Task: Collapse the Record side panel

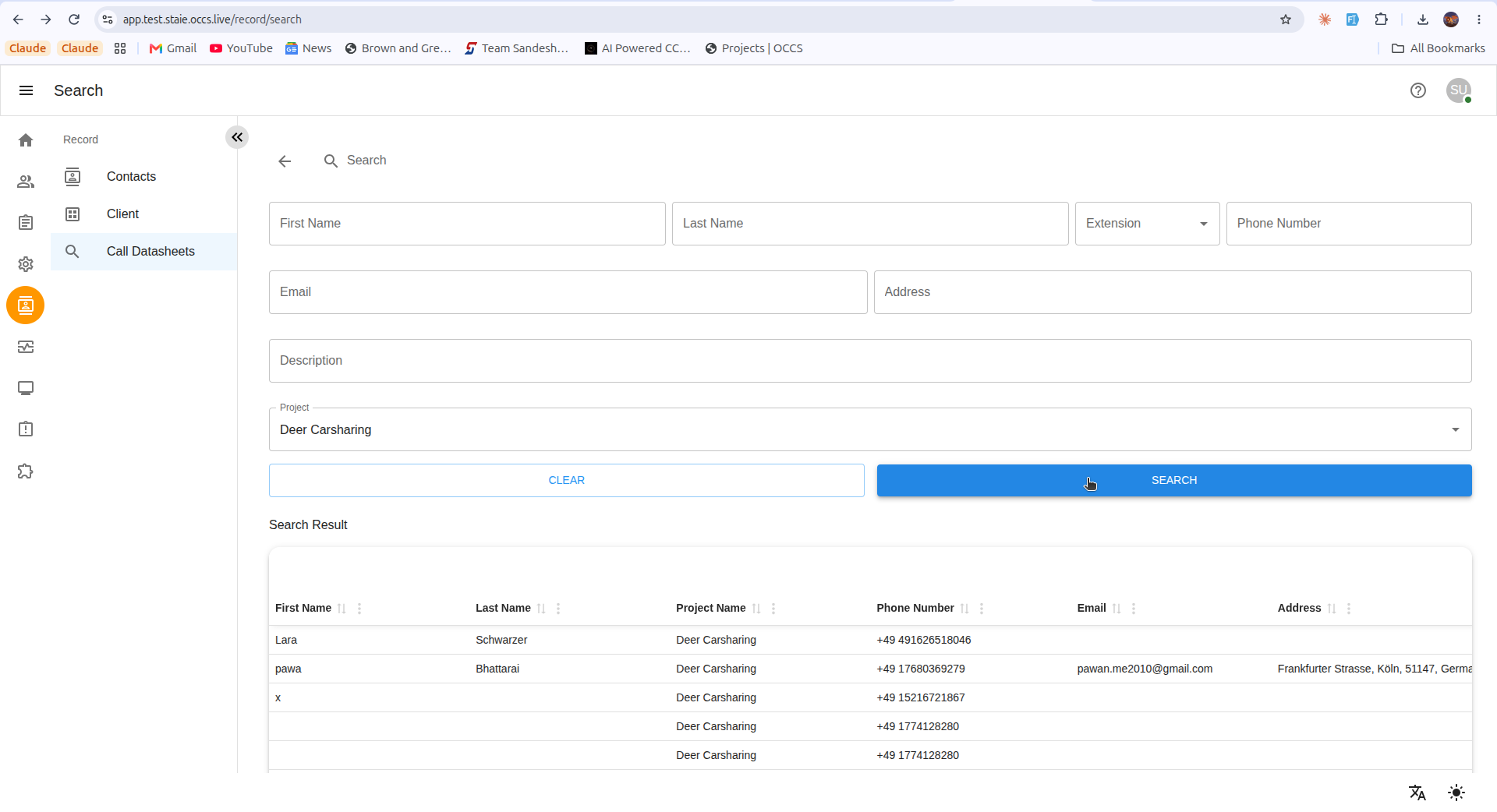Action: (x=237, y=137)
